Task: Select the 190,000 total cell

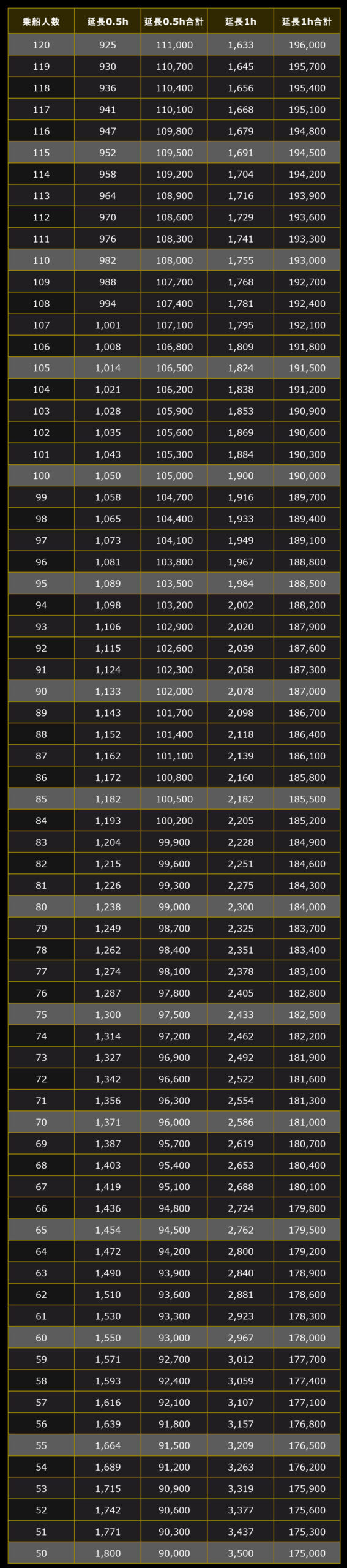Action: (x=307, y=476)
